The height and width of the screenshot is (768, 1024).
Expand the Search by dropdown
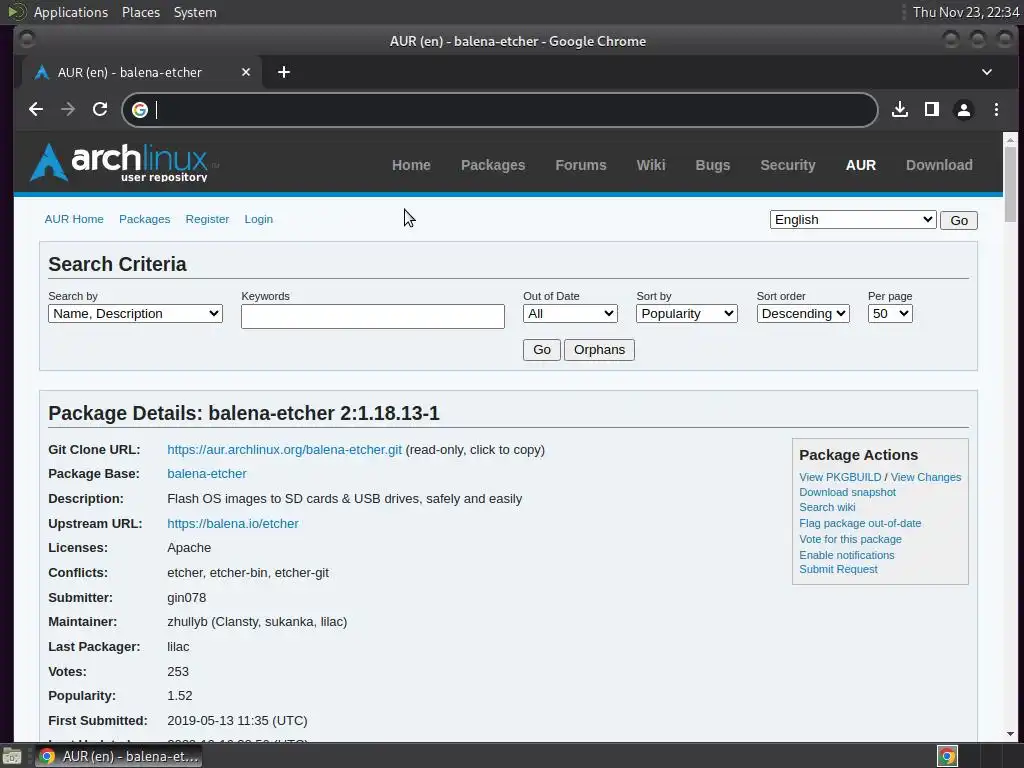coord(135,313)
